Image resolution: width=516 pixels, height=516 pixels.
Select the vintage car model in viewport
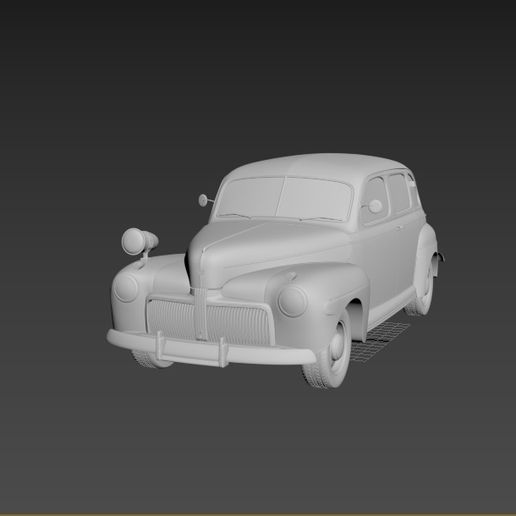click(x=275, y=271)
